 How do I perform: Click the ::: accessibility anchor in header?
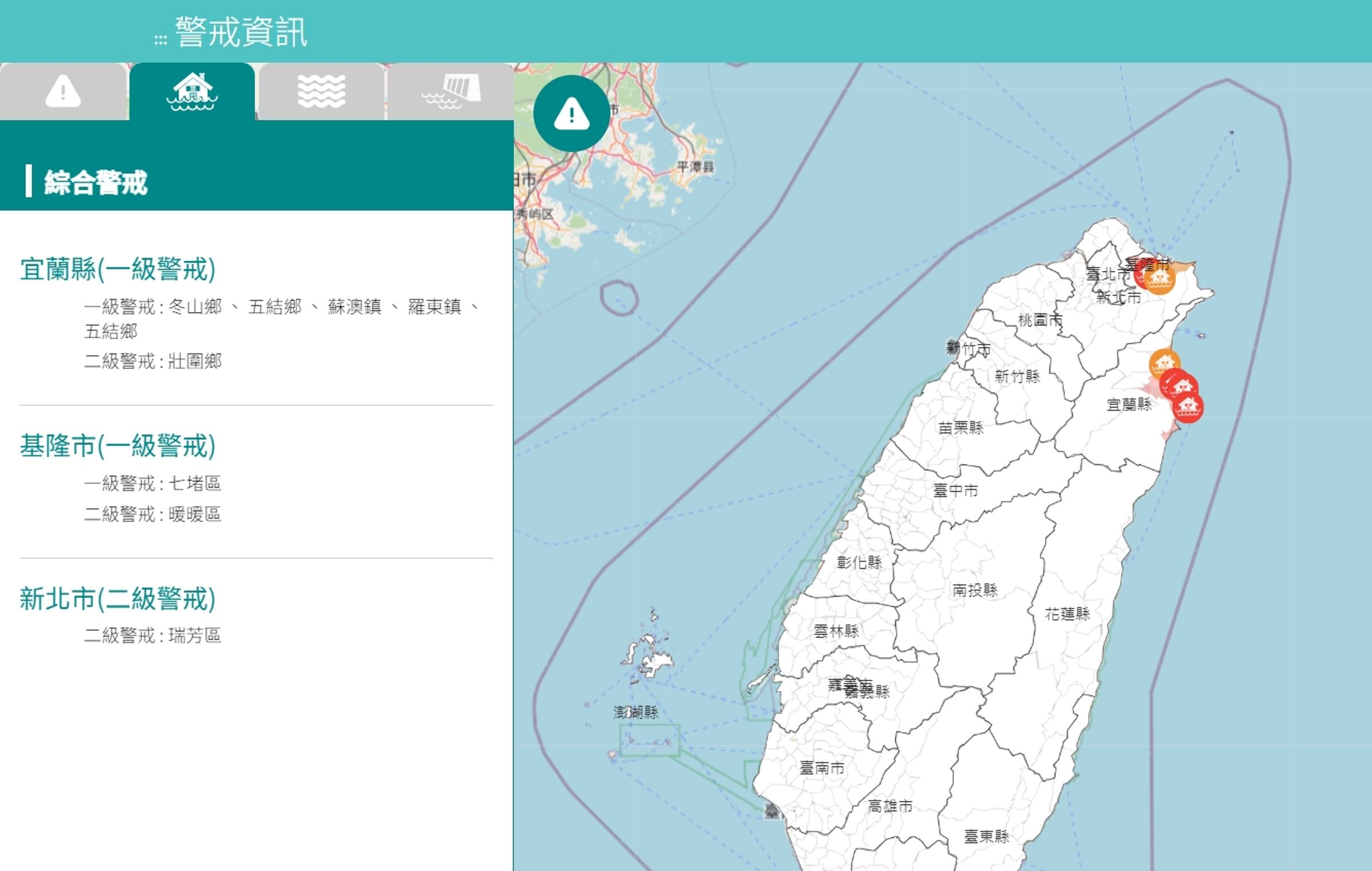click(161, 40)
